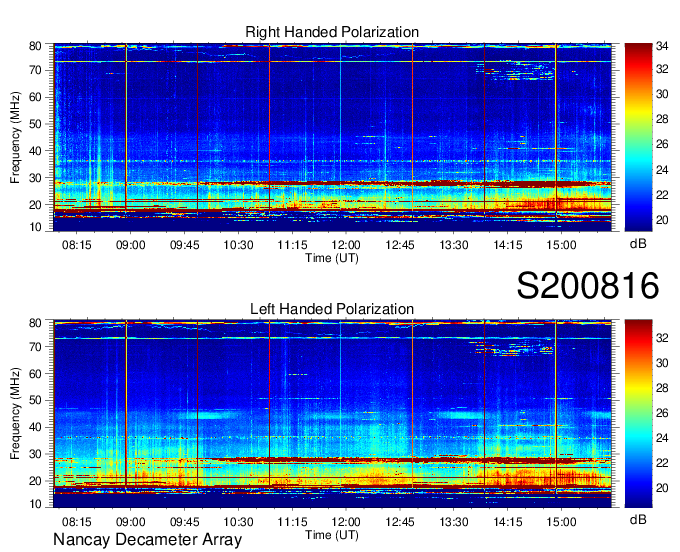680x552 pixels.
Task: Click the 40 MHz tick of Right Handed plot
Action: tap(35, 151)
